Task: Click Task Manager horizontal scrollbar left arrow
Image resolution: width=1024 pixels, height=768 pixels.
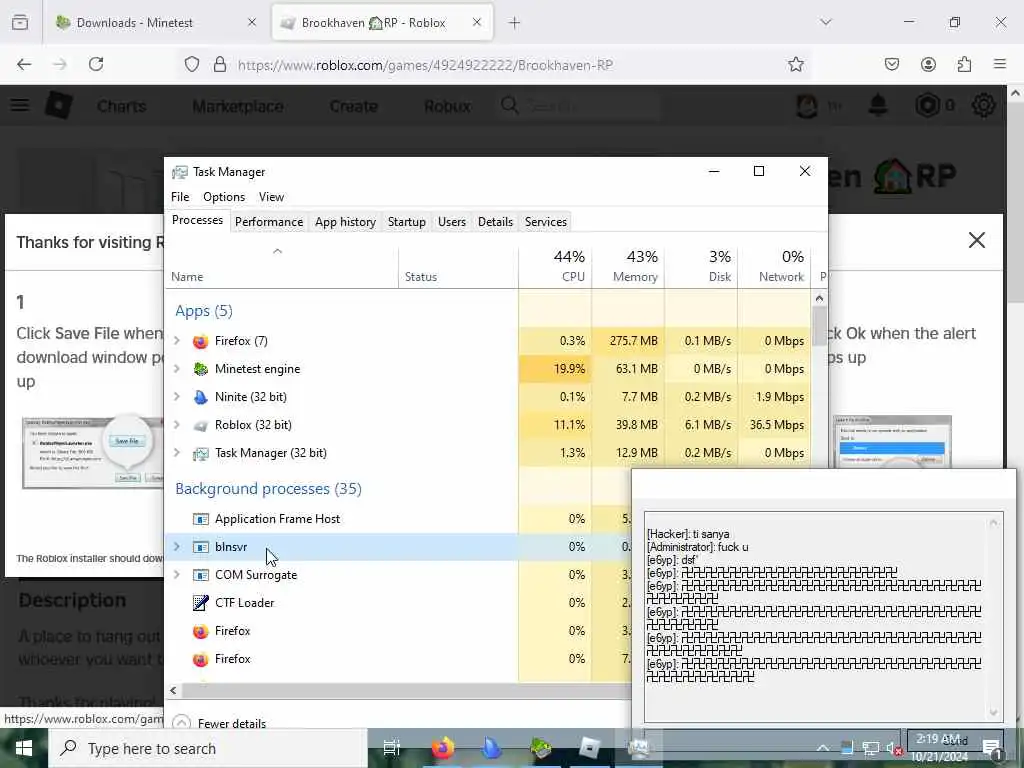Action: point(173,690)
